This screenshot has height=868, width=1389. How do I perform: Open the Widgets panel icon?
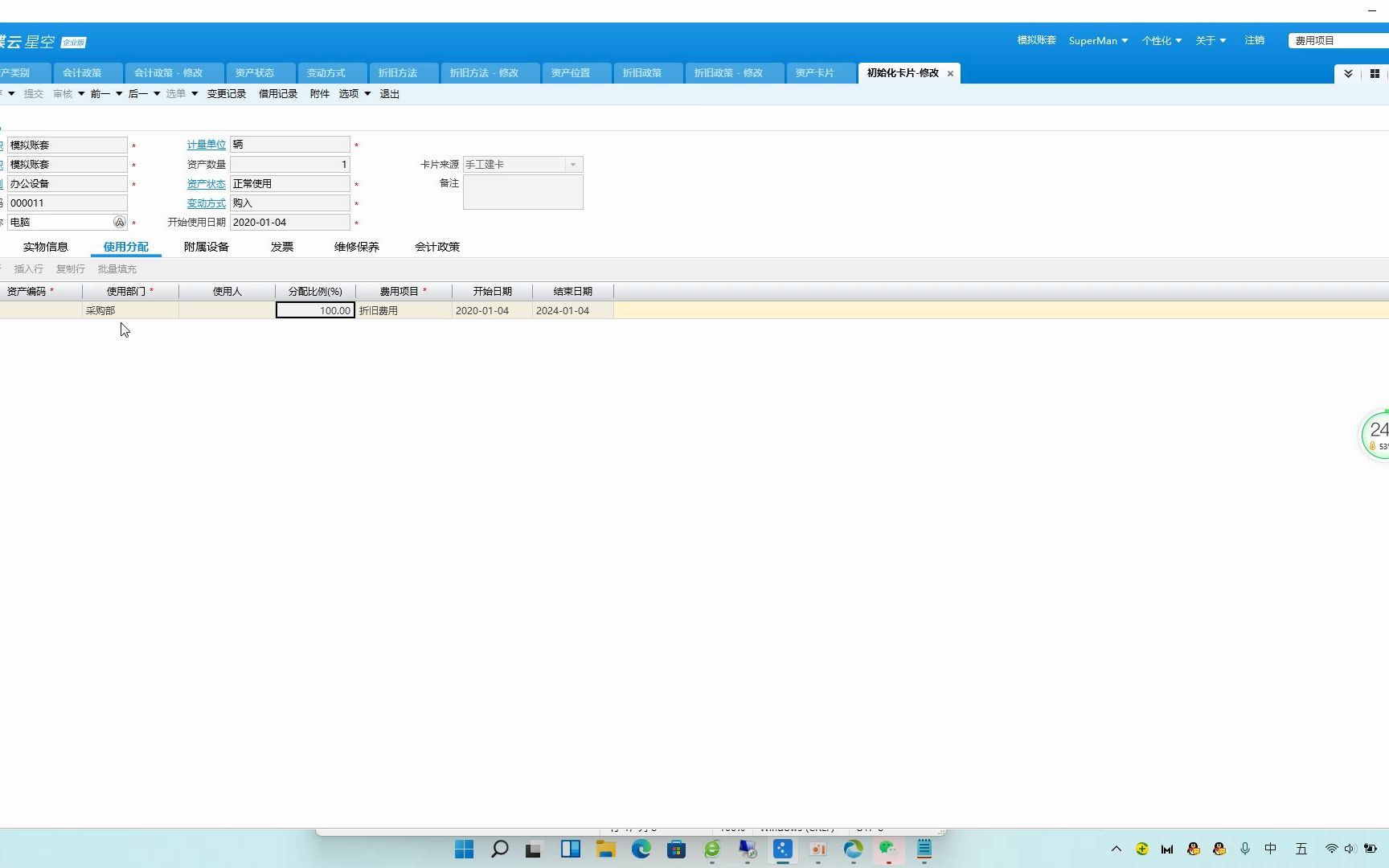[570, 849]
